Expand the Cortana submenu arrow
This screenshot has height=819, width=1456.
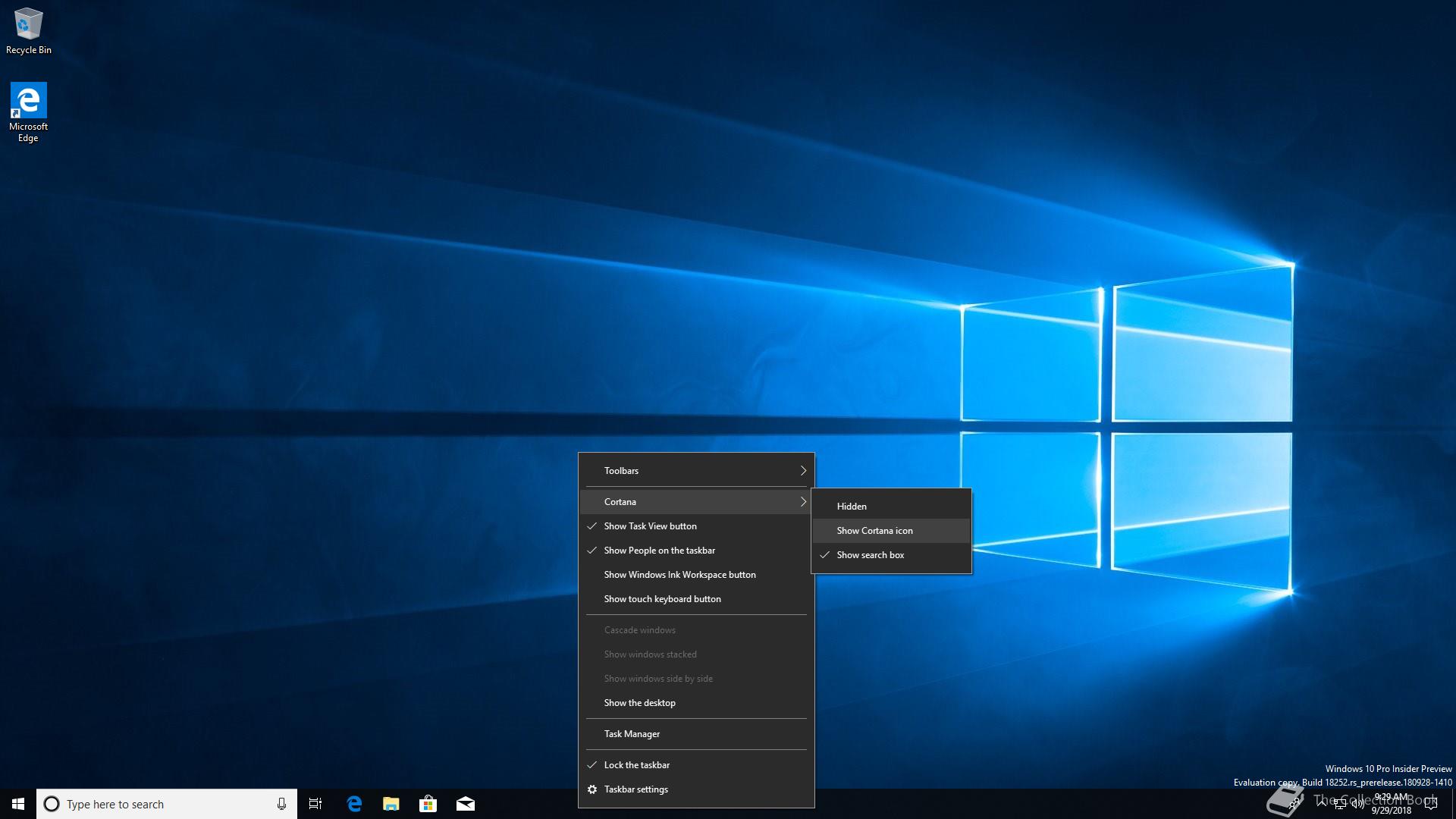pyautogui.click(x=803, y=502)
